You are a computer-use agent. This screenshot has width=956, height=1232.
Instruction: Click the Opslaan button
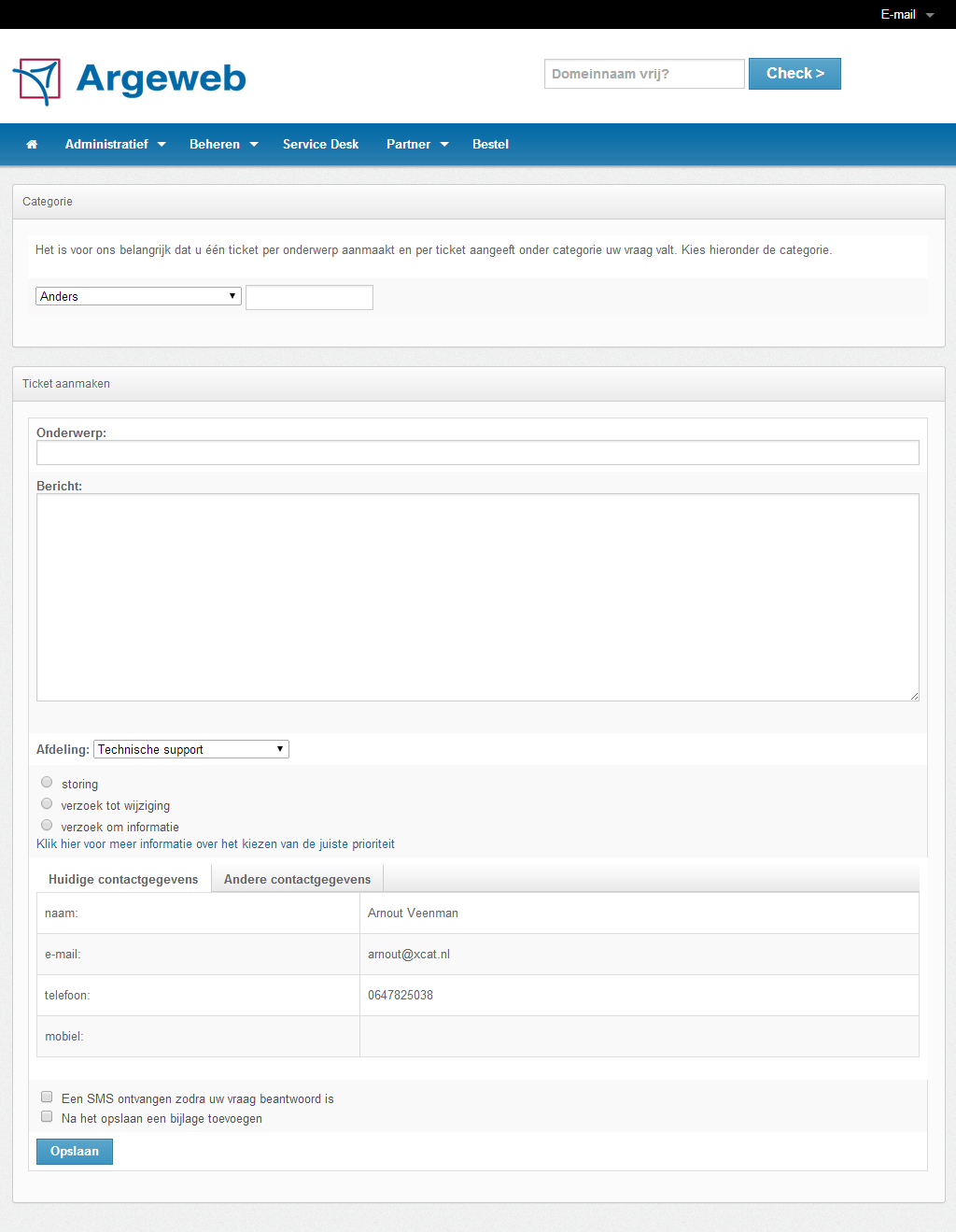pyautogui.click(x=75, y=1152)
